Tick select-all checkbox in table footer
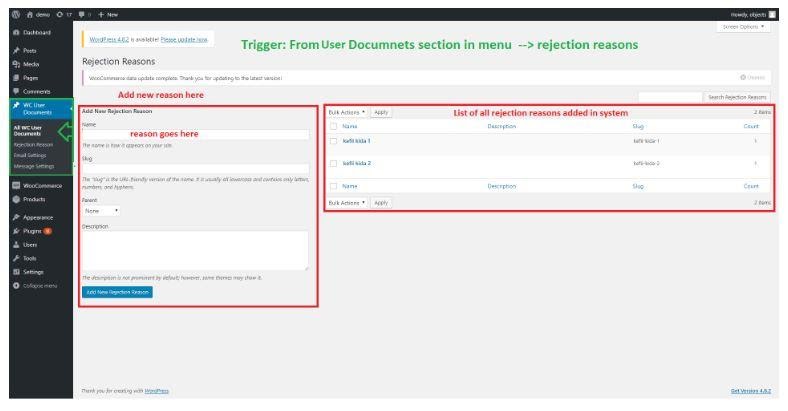 tap(333, 186)
